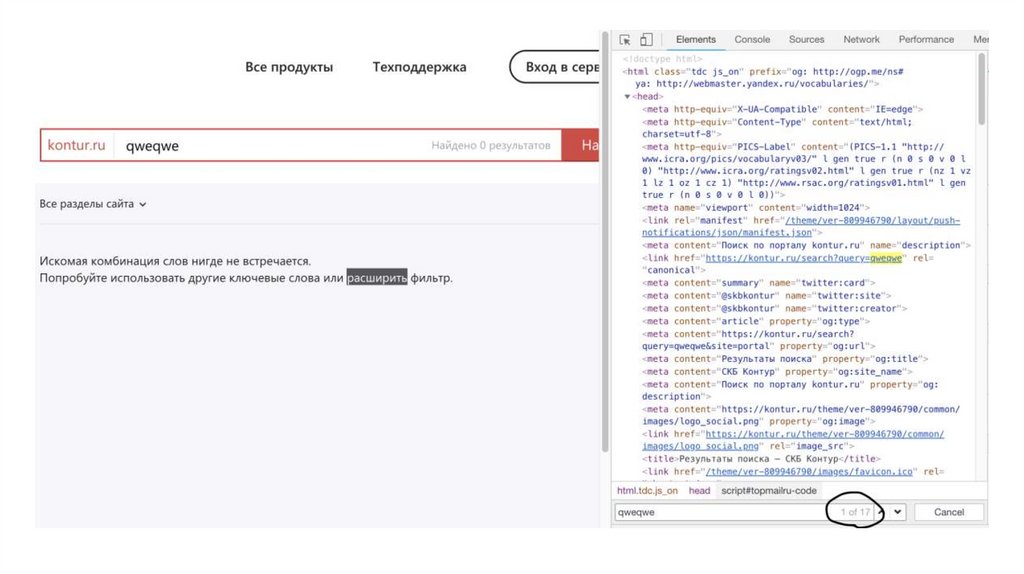Open the Sources tab
Viewport: 1024px width, 574px height.
pyautogui.click(x=806, y=39)
